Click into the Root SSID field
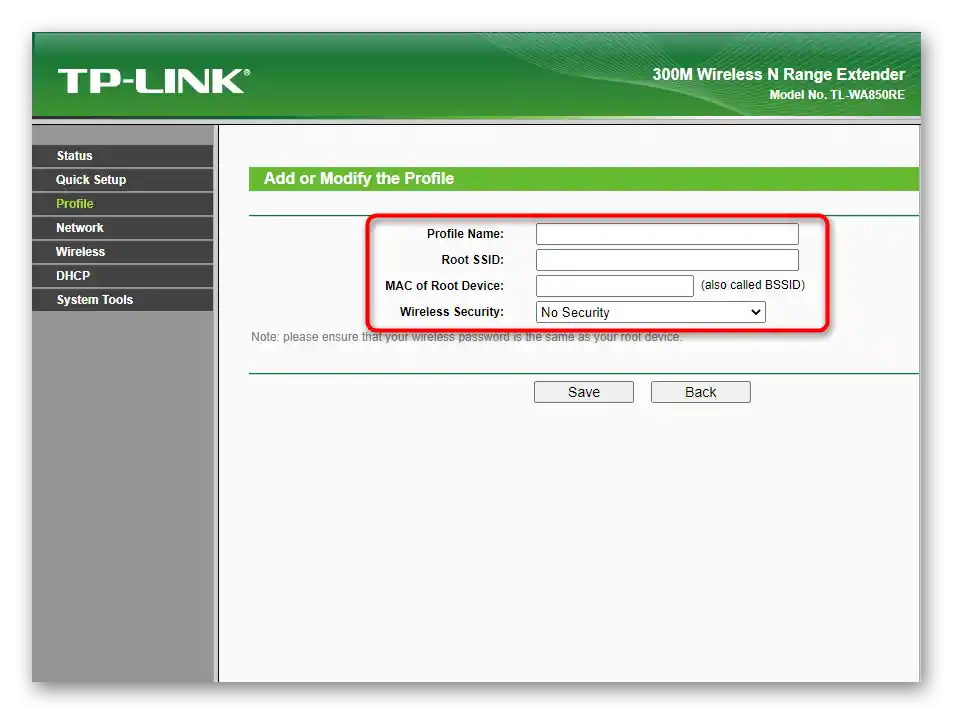The image size is (953, 714). point(667,260)
